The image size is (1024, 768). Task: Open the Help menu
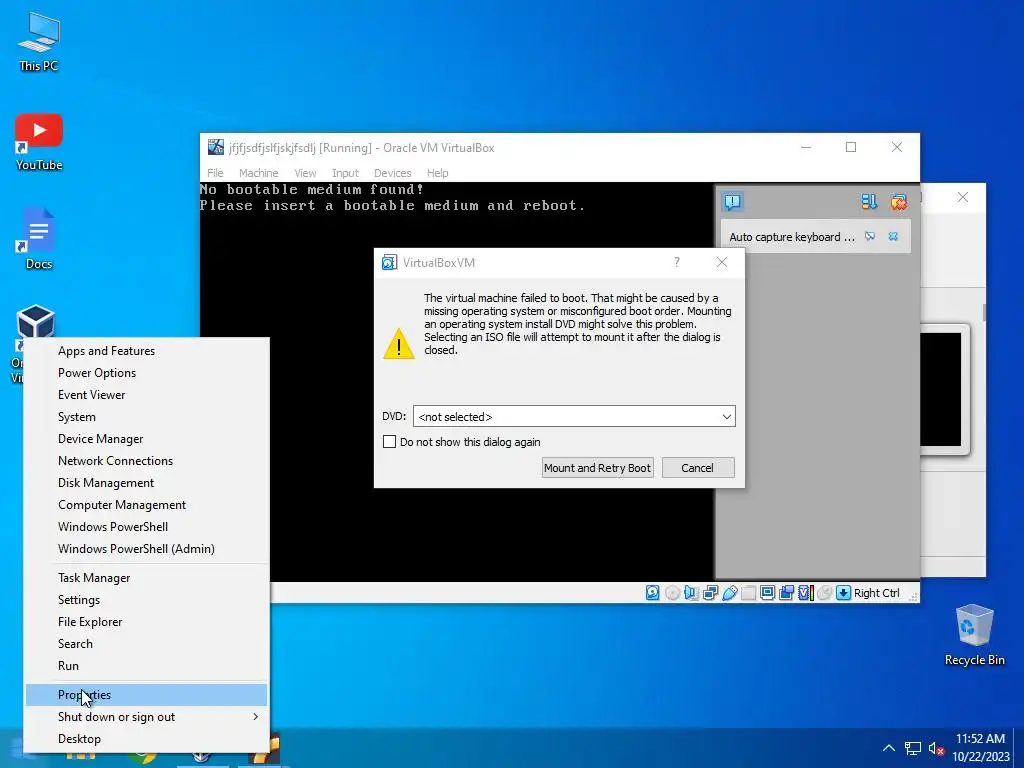pyautogui.click(x=438, y=173)
